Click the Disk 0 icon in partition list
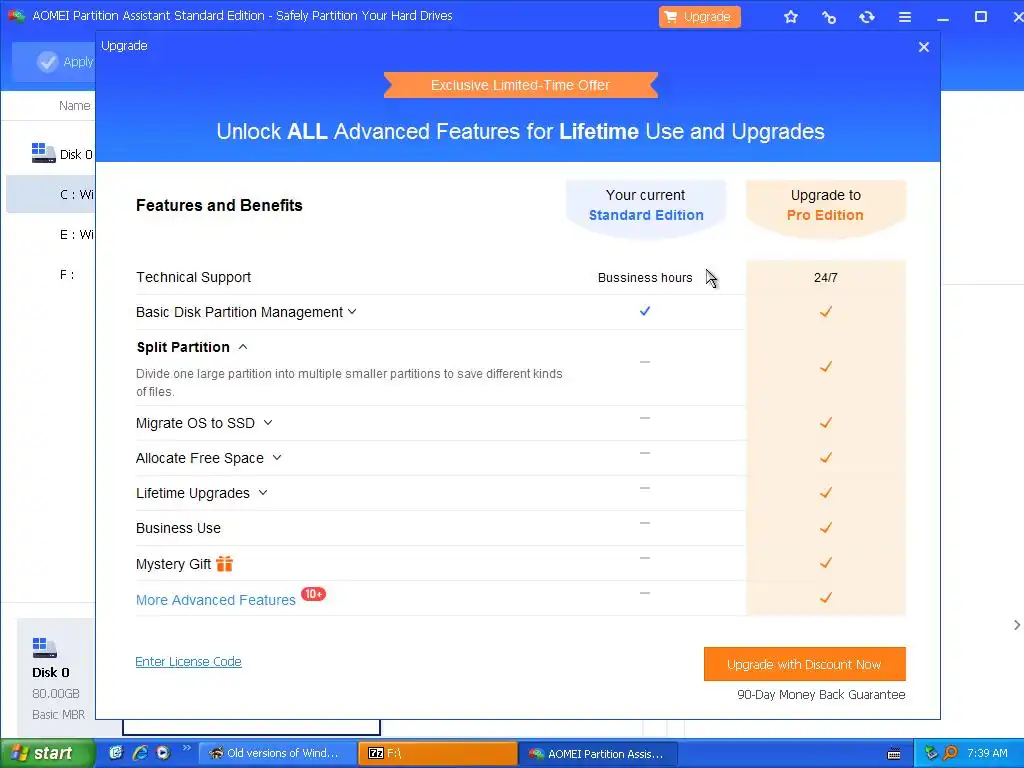1024x768 pixels. (43, 153)
